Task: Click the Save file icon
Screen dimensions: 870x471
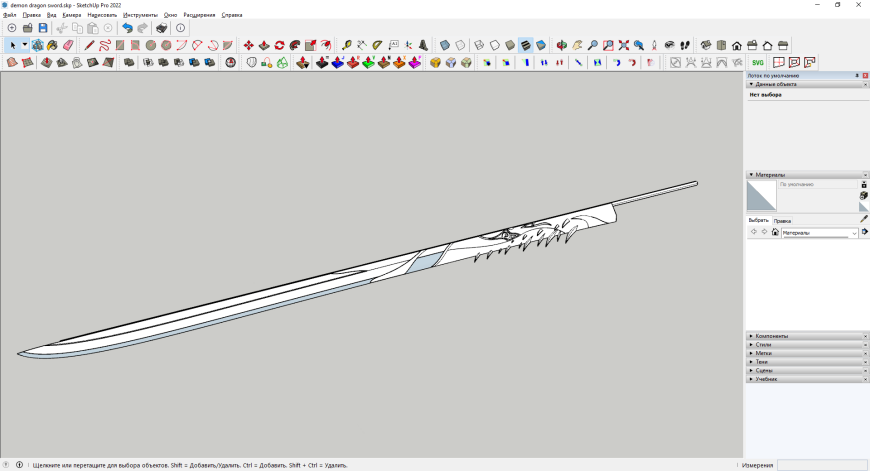Action: coord(43,28)
